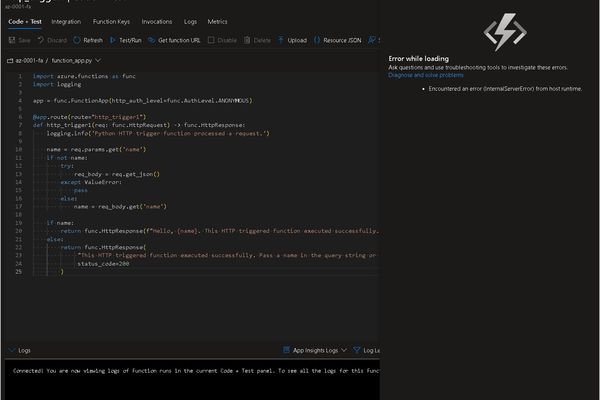Go to the Invocations tab
Viewport: 600px width, 400px height.
pos(157,22)
